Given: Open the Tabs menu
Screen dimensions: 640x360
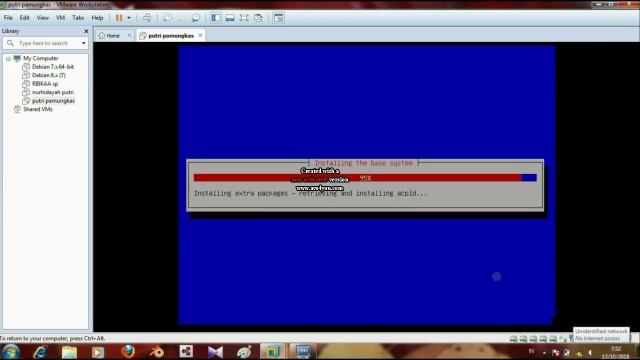Looking at the screenshot, I should [x=78, y=18].
